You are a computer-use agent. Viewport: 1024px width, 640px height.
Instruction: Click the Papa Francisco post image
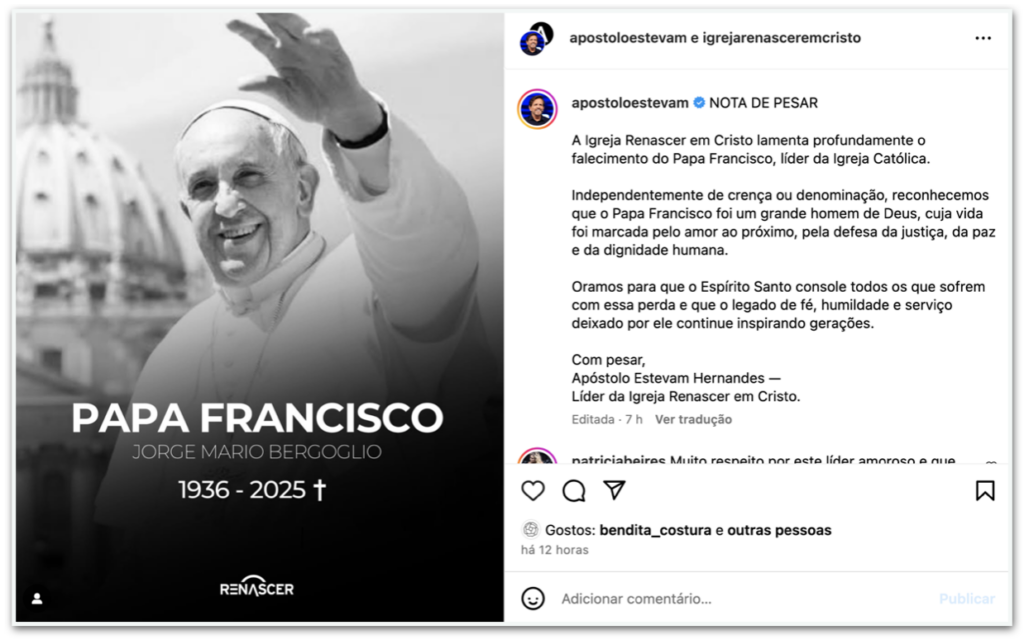[260, 317]
